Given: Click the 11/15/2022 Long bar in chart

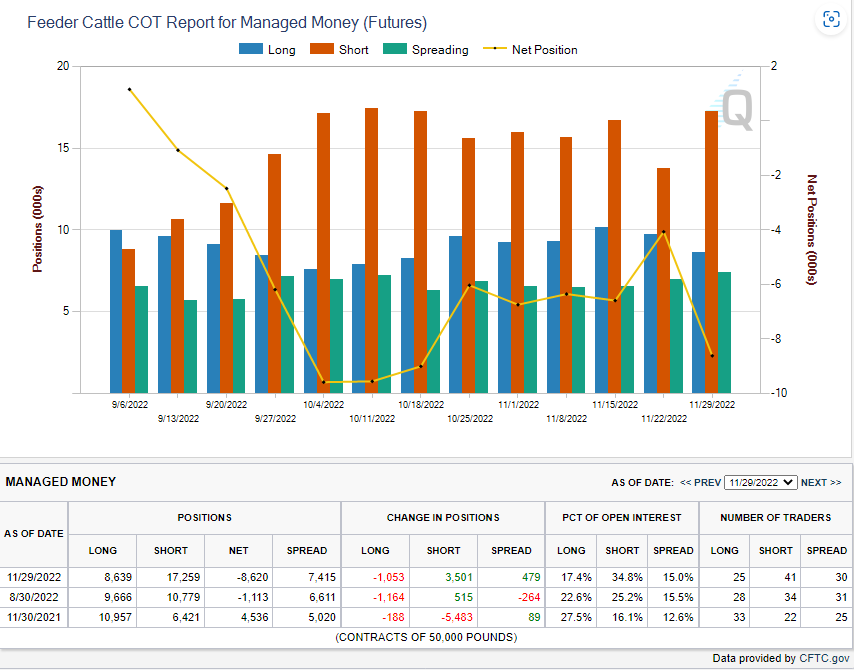Looking at the screenshot, I should point(601,310).
